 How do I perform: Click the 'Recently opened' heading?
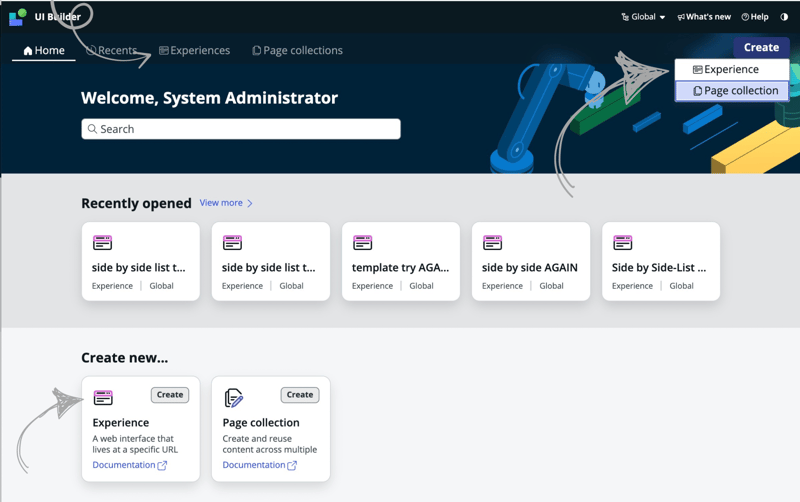[136, 203]
